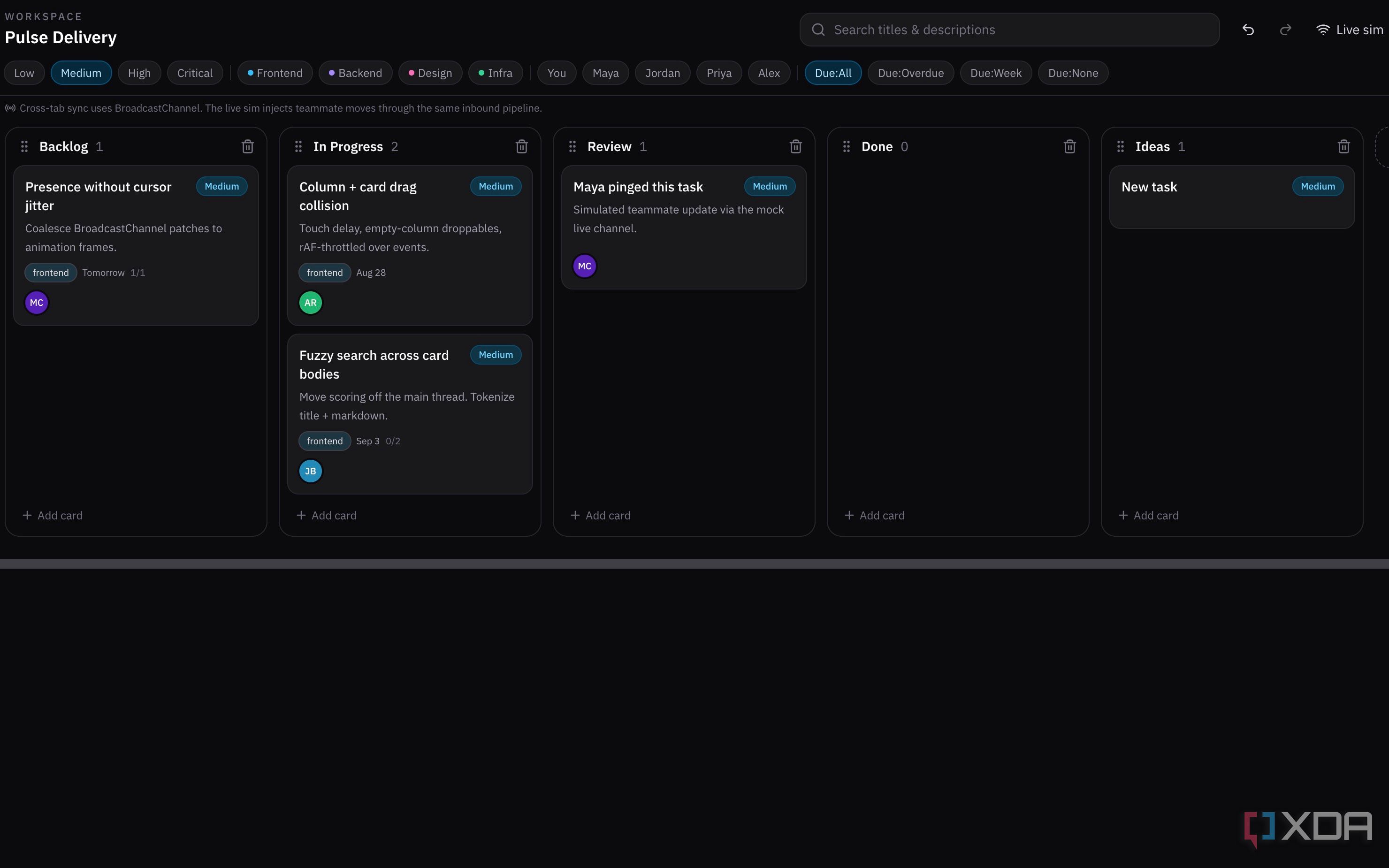Filter cards by Design label
Image resolution: width=1389 pixels, height=868 pixels.
[430, 73]
